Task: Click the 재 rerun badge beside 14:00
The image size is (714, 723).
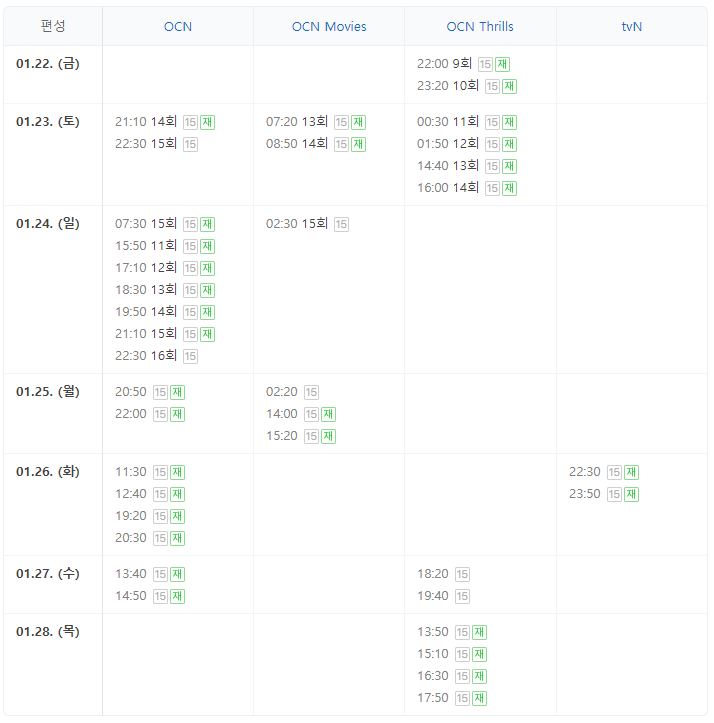Action: pyautogui.click(x=328, y=414)
